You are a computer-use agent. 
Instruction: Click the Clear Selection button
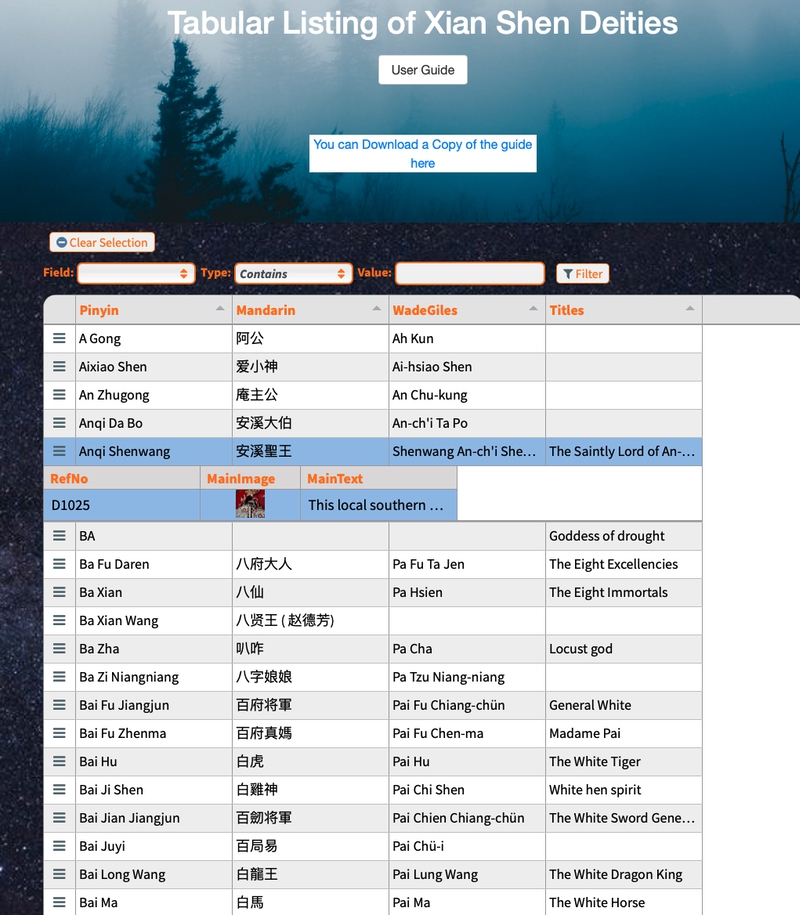tap(102, 242)
